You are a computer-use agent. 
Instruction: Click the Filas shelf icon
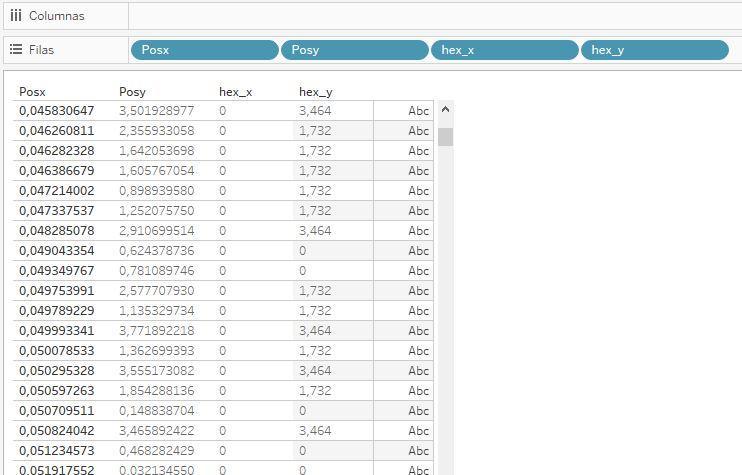[16, 49]
